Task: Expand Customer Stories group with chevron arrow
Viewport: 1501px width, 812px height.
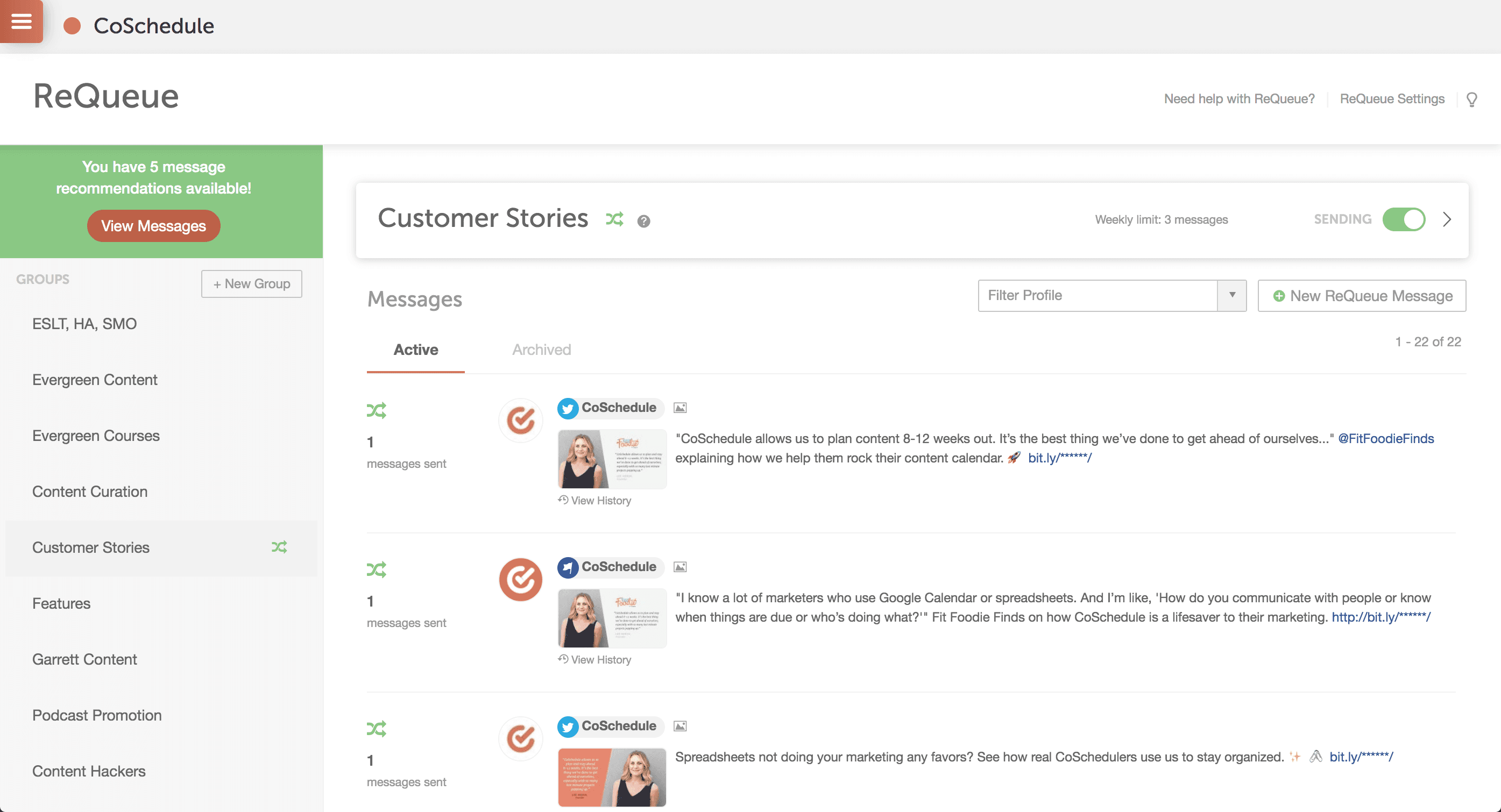Action: pos(1447,219)
